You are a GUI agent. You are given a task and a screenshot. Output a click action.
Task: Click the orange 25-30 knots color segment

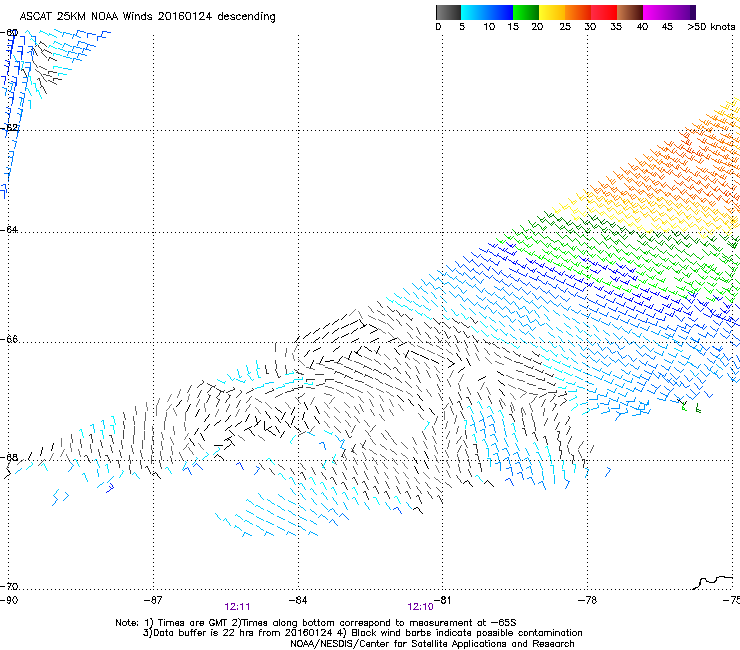[578, 12]
